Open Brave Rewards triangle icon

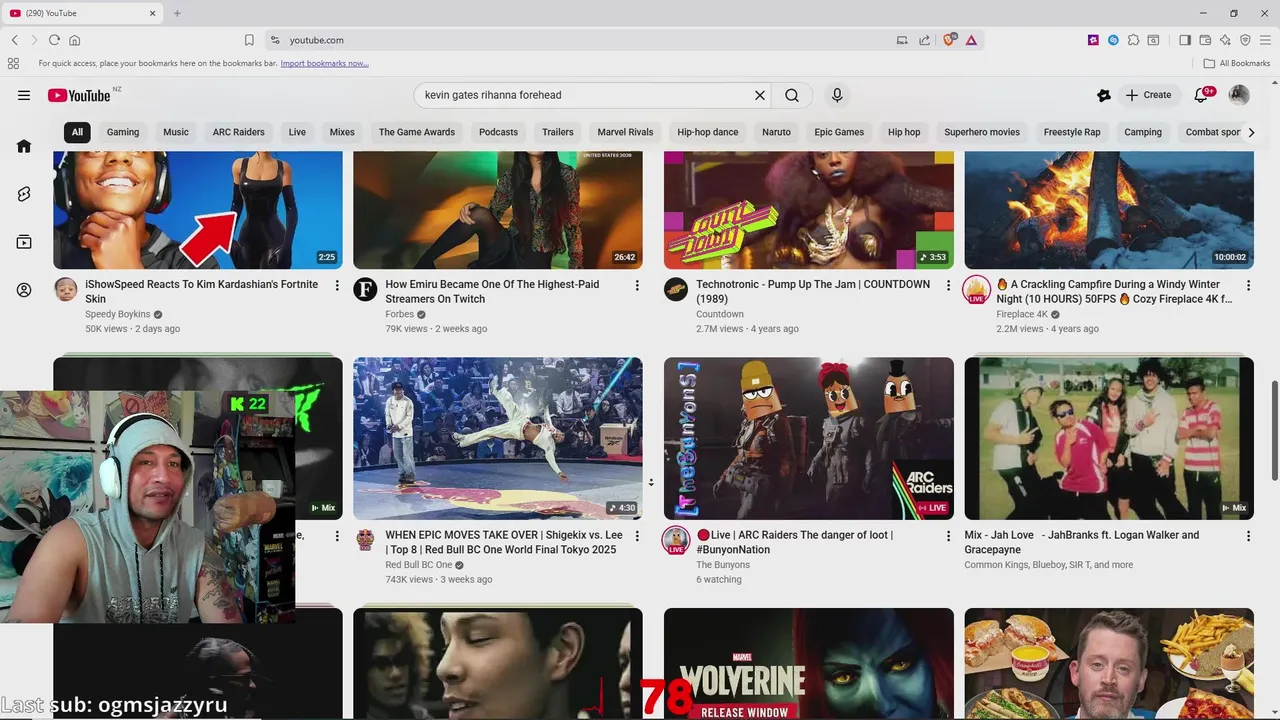coord(971,40)
